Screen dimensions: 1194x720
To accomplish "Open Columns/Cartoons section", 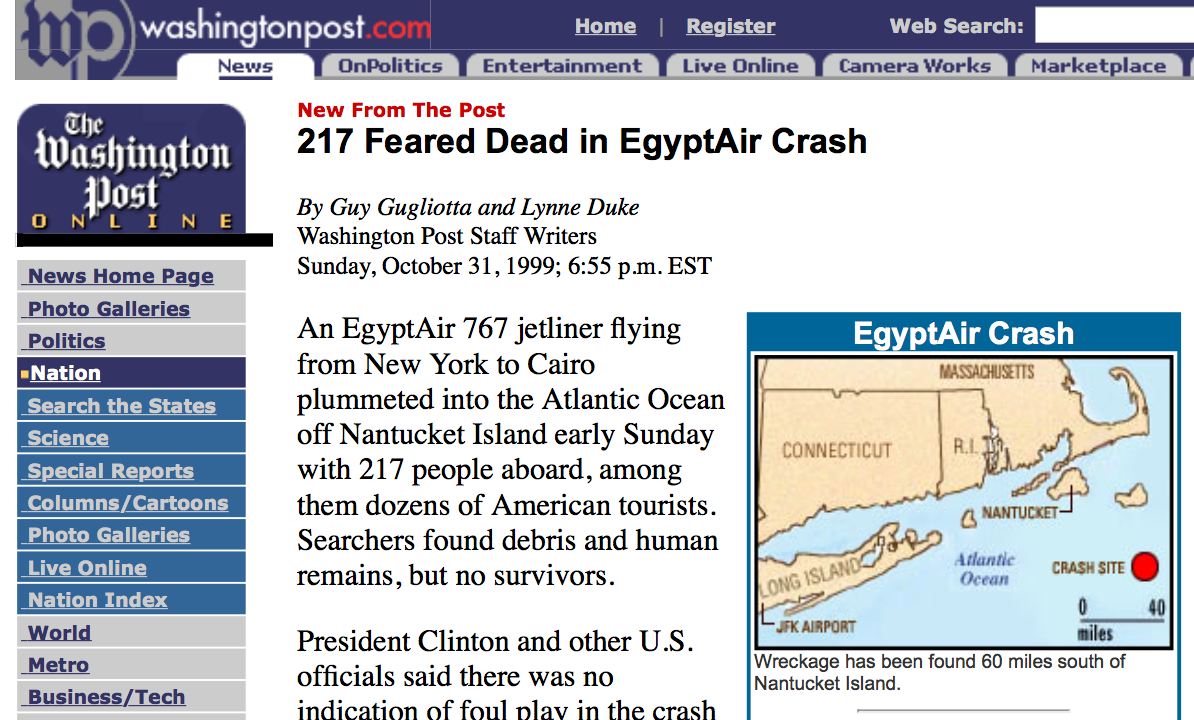I will [128, 502].
